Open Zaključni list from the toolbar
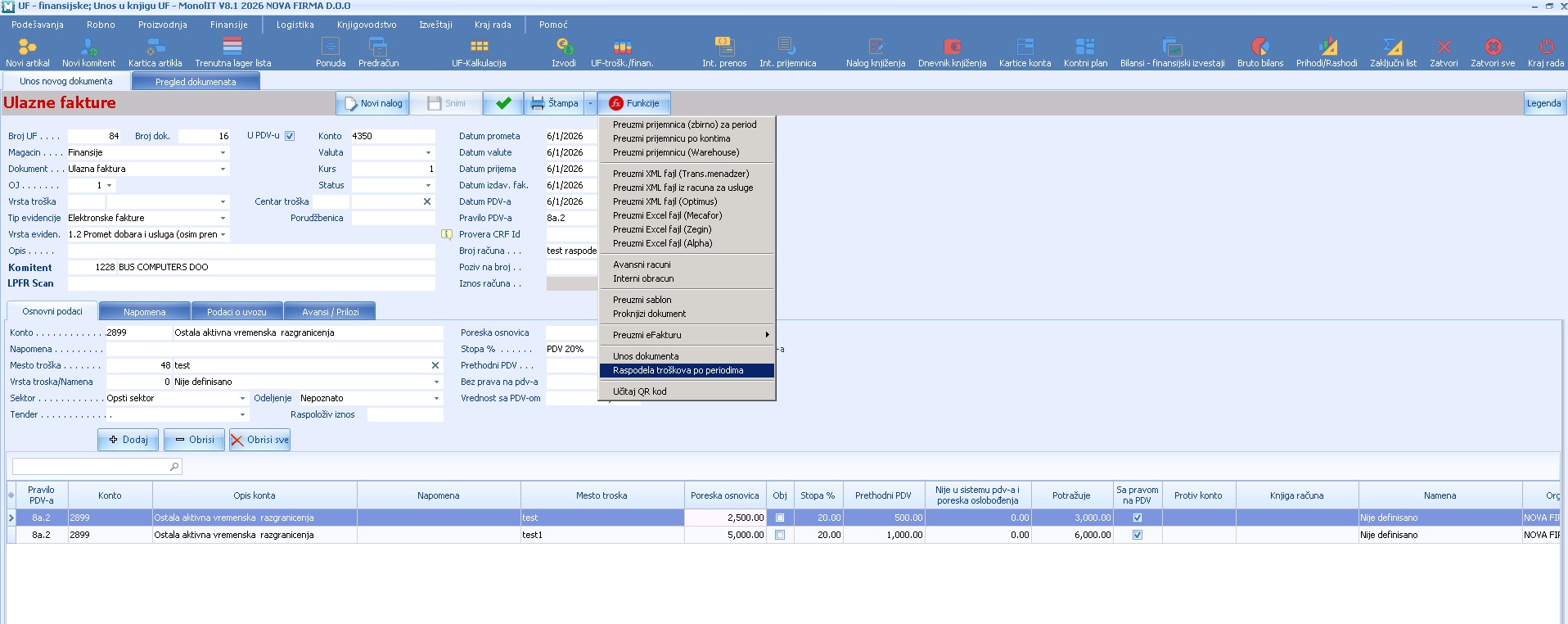 point(1393,52)
